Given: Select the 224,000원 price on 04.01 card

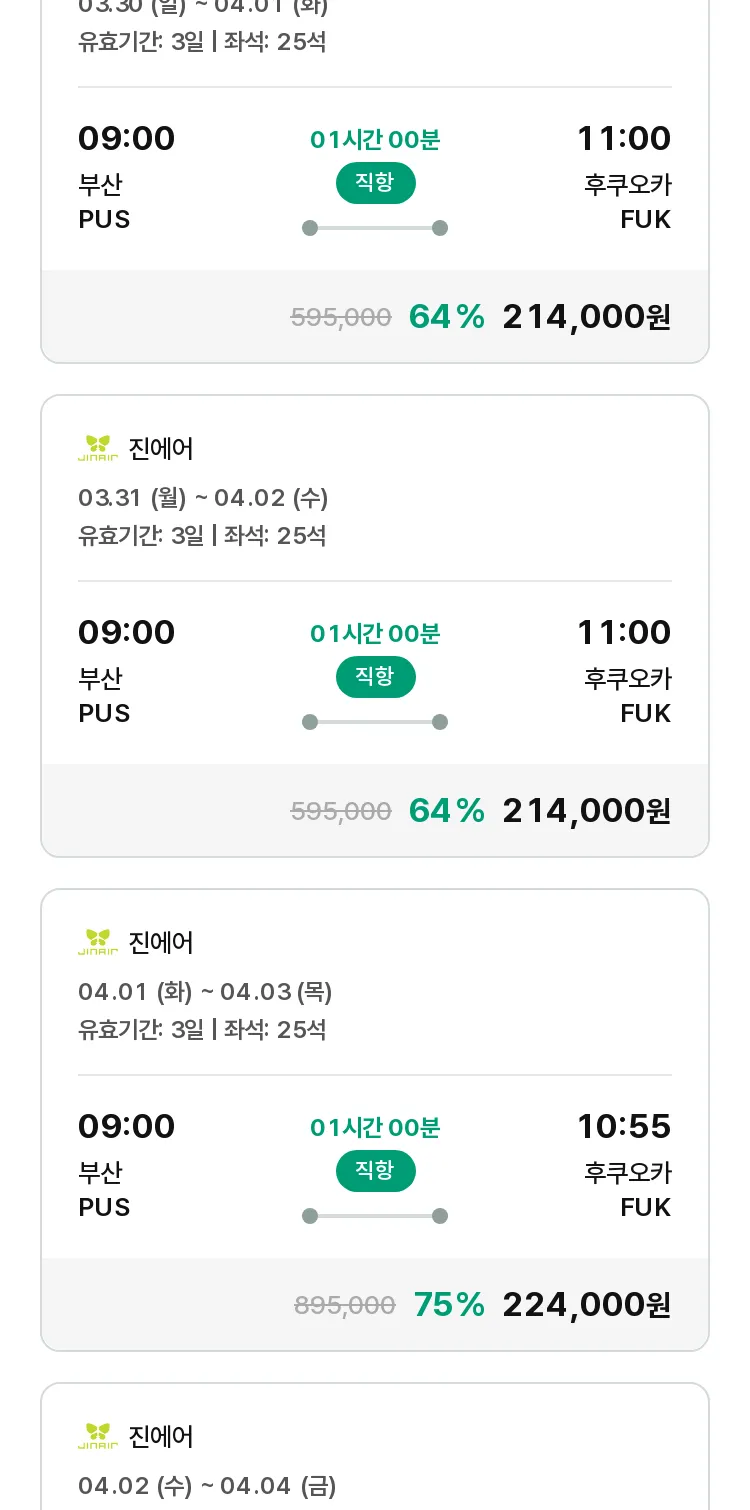Looking at the screenshot, I should pyautogui.click(x=587, y=1305).
